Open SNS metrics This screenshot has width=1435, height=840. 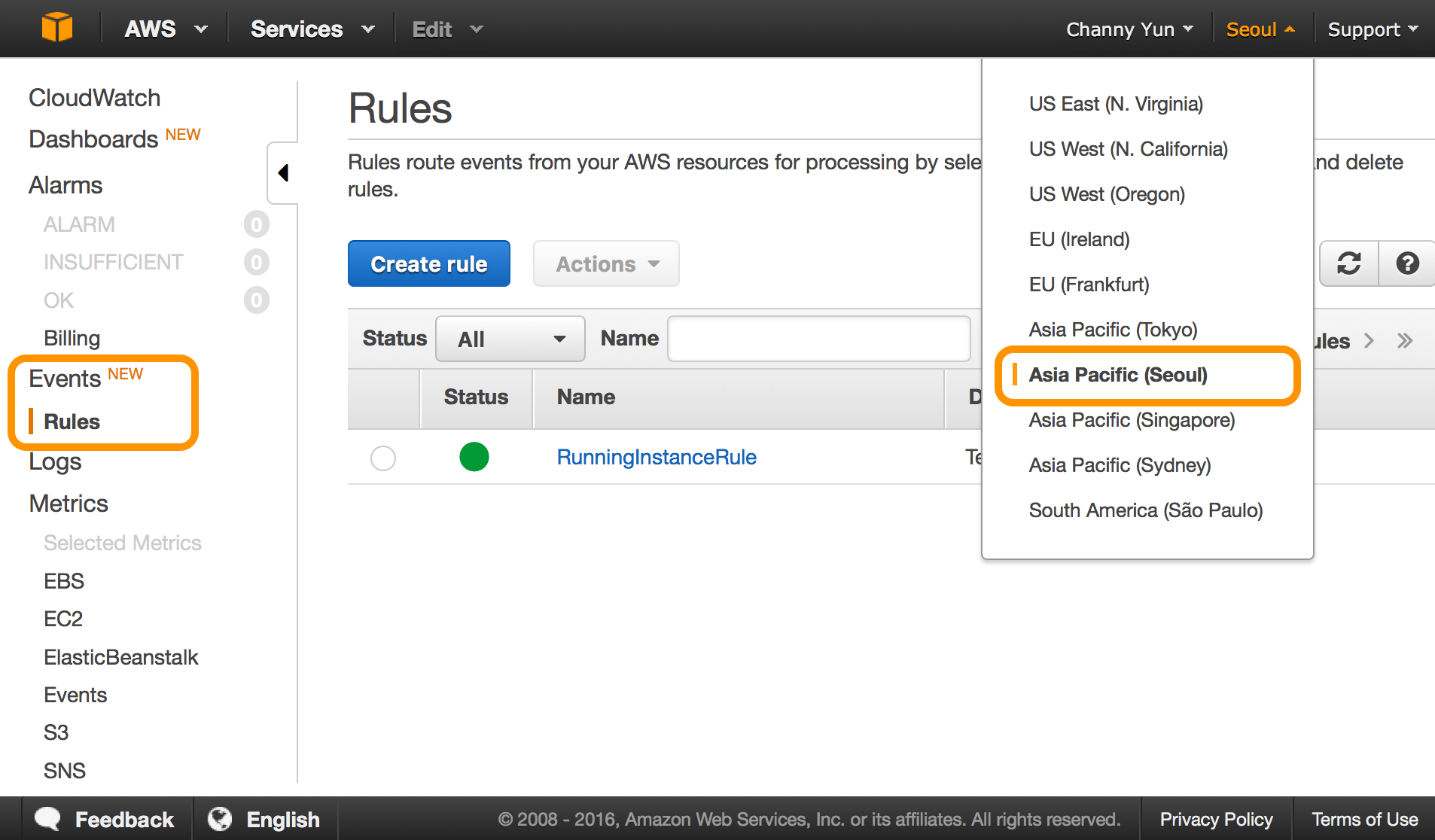pos(65,771)
